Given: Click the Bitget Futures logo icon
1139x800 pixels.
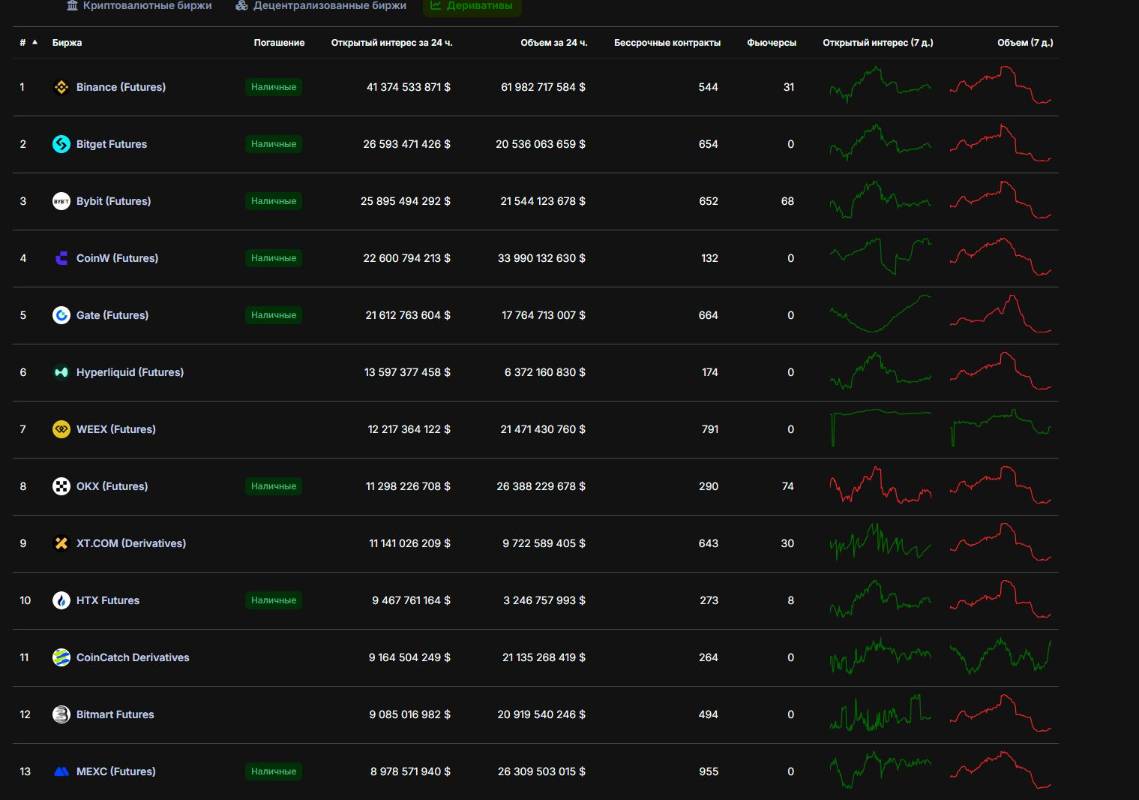Looking at the screenshot, I should 61,144.
